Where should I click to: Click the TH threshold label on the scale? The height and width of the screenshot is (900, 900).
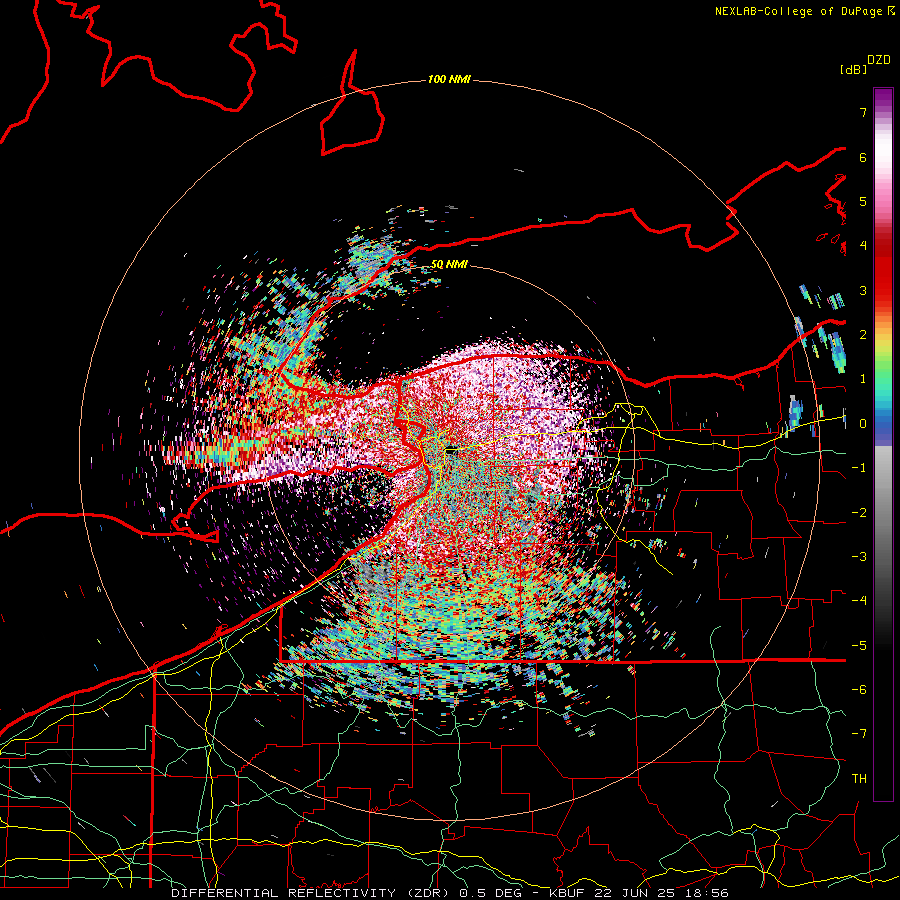pyautogui.click(x=859, y=779)
